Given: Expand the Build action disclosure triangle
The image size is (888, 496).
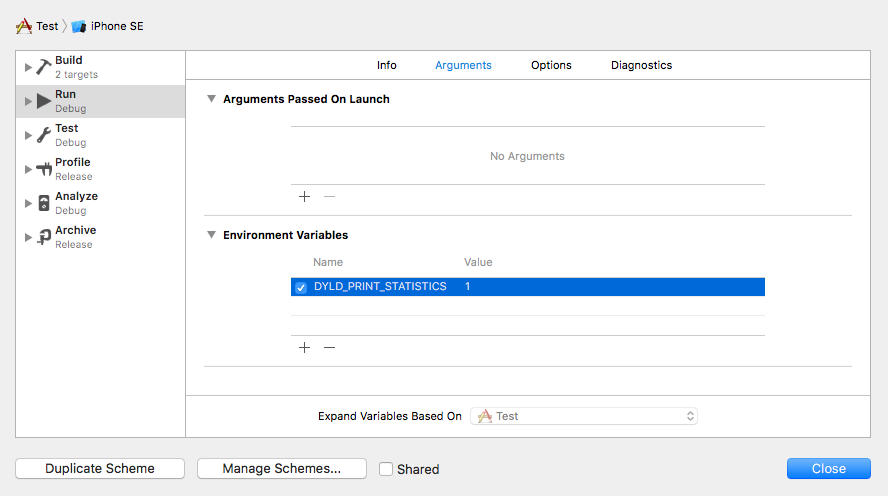Looking at the screenshot, I should pyautogui.click(x=28, y=67).
